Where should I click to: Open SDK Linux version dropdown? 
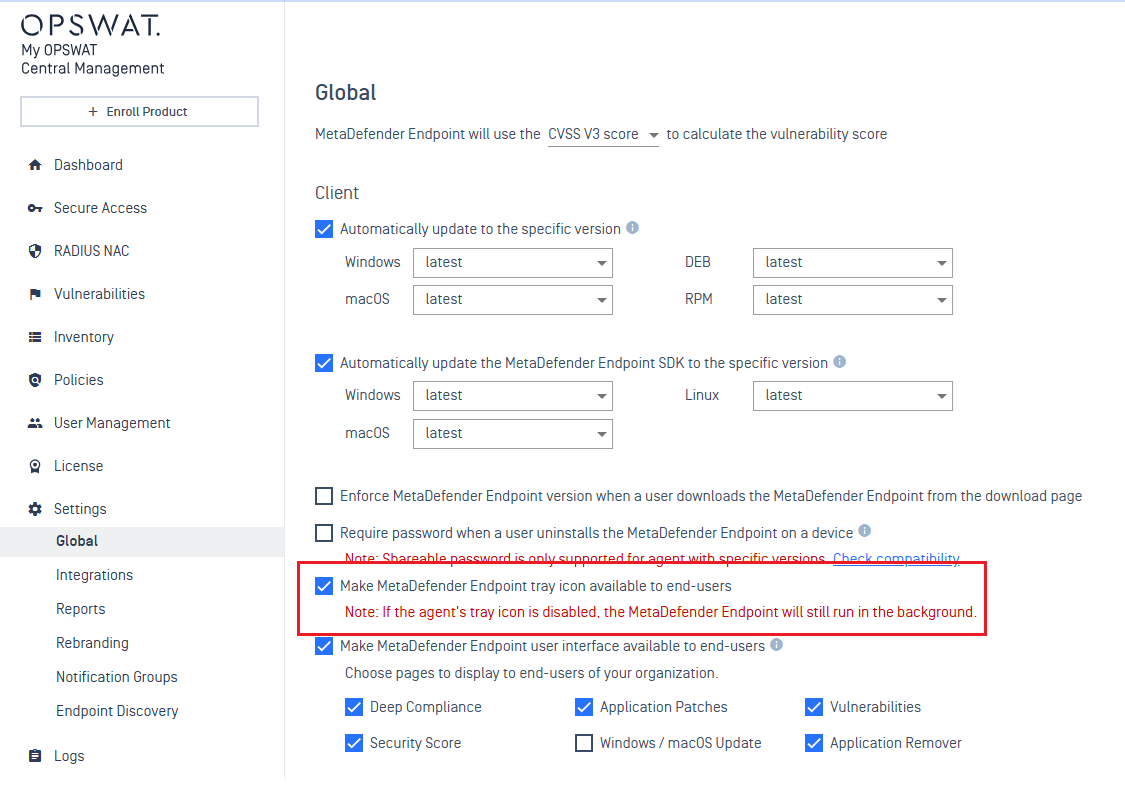pos(853,396)
